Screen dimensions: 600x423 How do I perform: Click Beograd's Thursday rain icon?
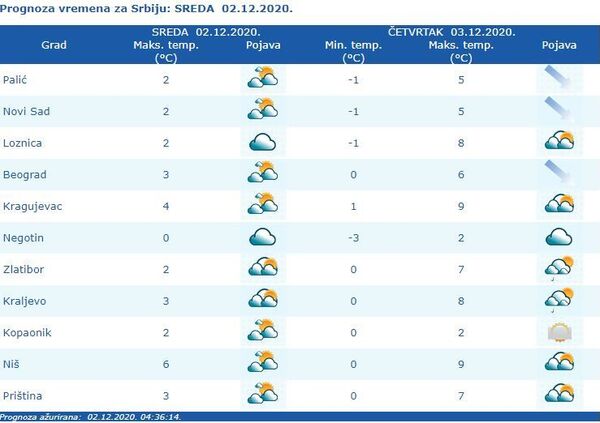(x=558, y=173)
